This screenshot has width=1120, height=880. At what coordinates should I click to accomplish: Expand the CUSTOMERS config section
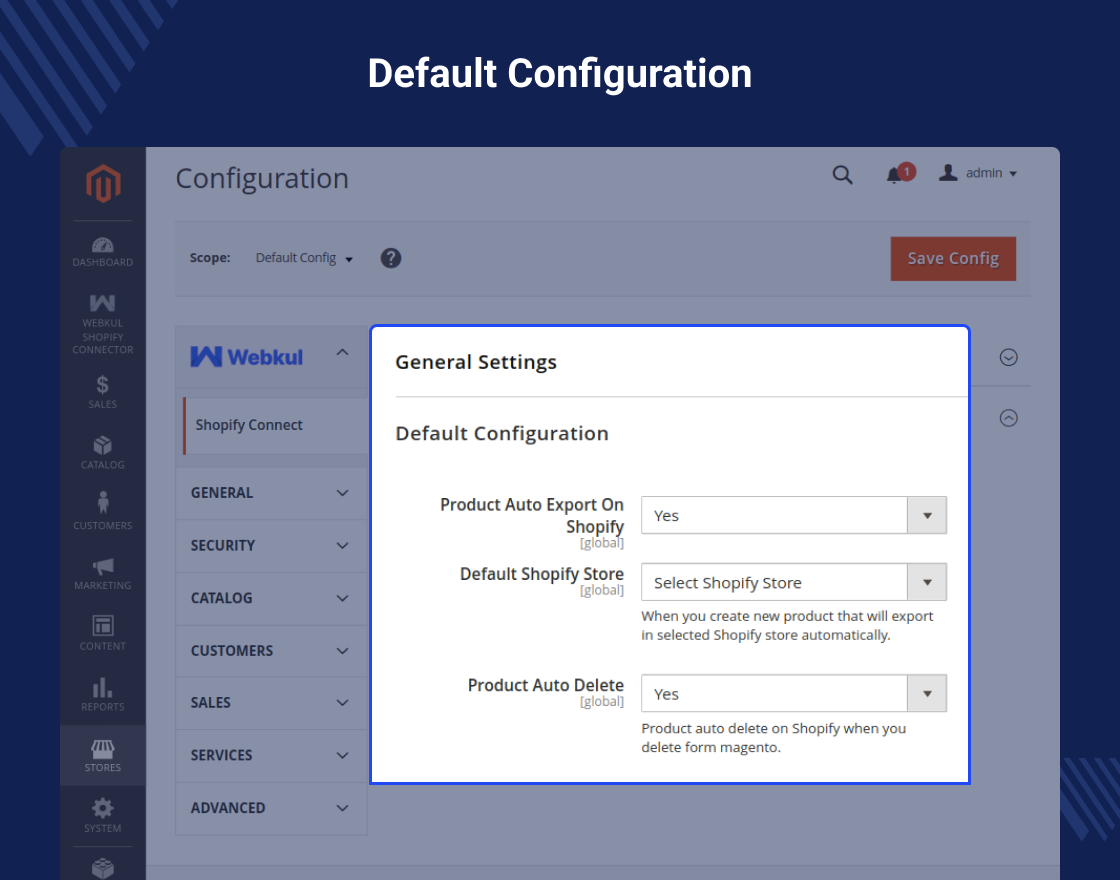[x=271, y=651]
